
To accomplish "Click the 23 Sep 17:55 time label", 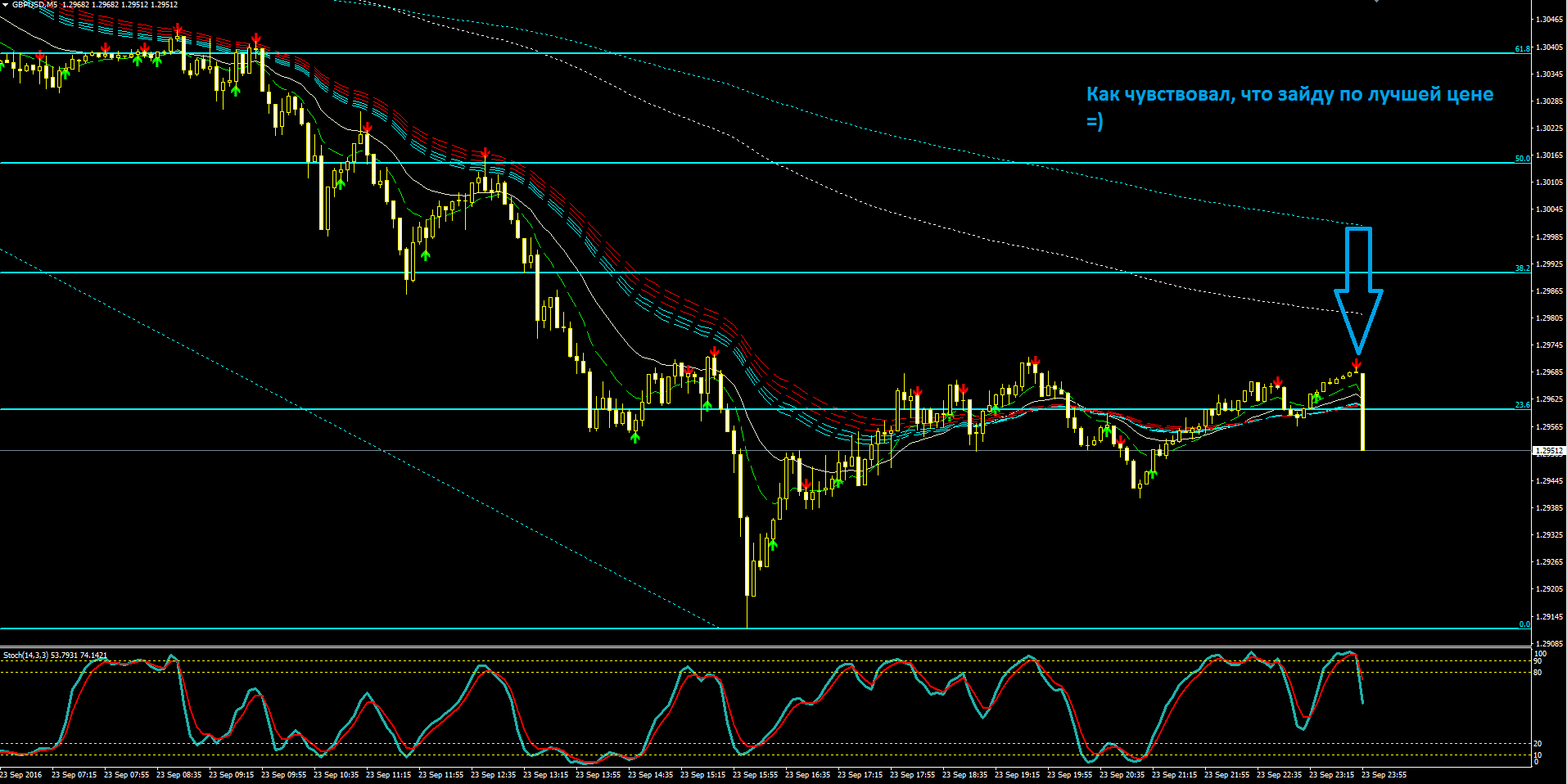I will tap(912, 775).
